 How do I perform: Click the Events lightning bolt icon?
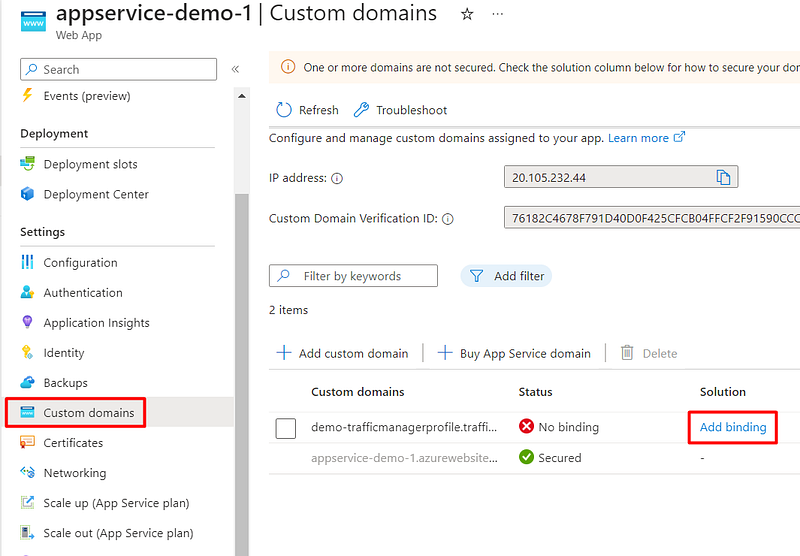(x=28, y=95)
